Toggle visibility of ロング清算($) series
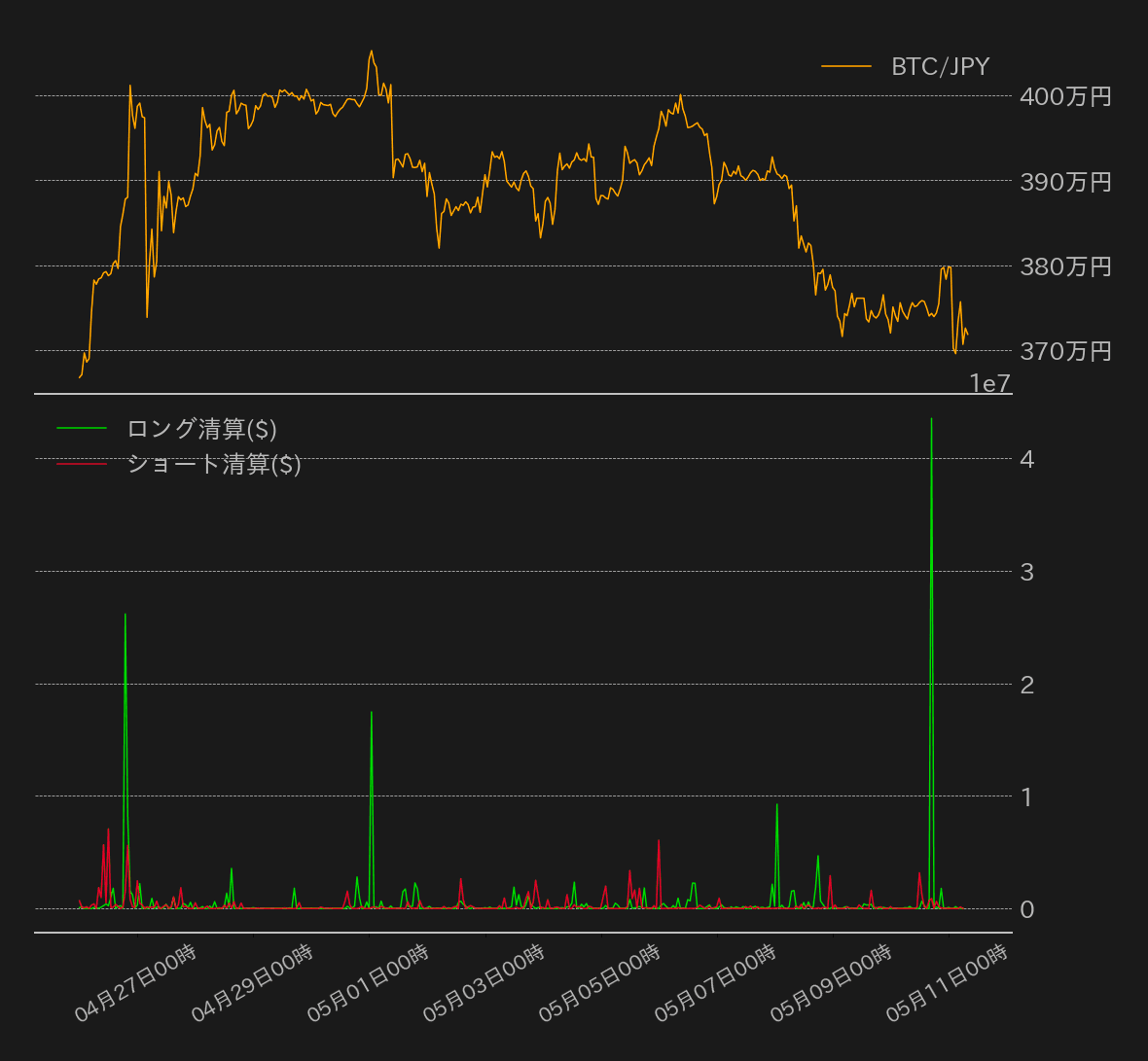Screen dimensions: 1148x1061 201,428
